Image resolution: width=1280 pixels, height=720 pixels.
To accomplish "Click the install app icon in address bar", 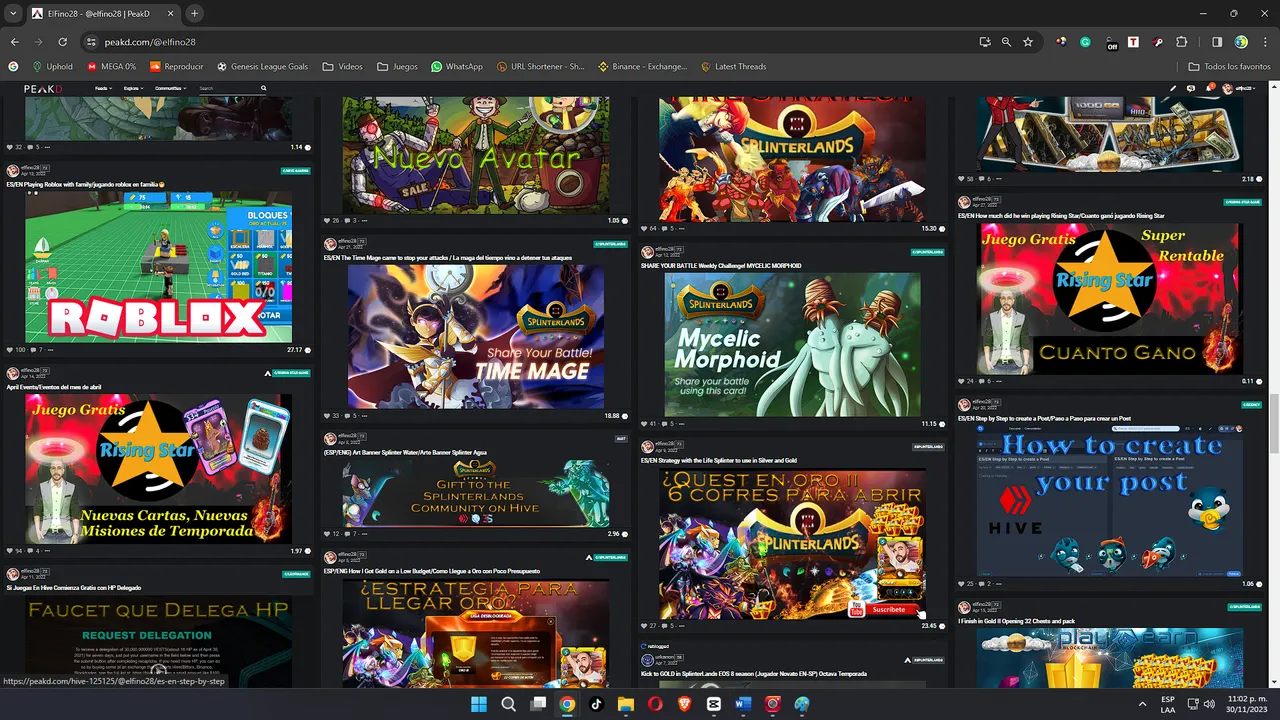I will (985, 42).
